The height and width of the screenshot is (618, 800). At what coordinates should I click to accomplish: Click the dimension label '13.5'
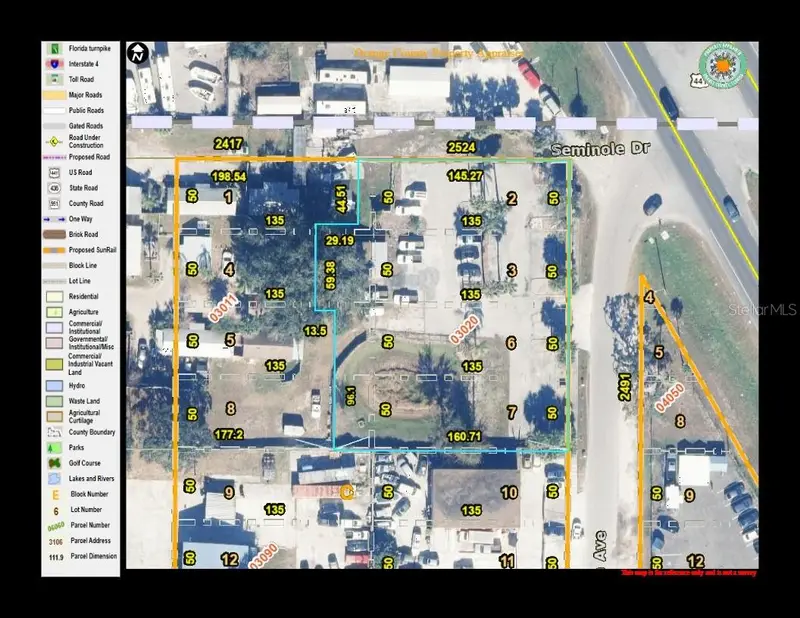(x=315, y=331)
